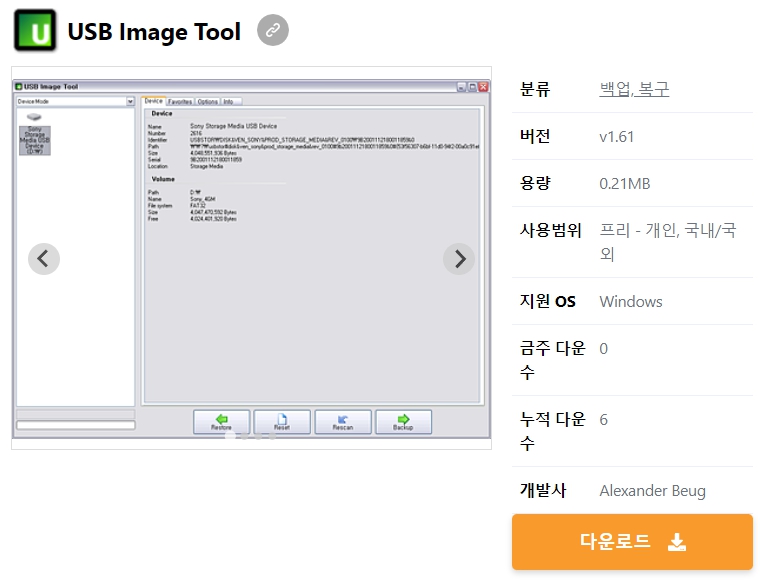Screen dimensions: 760x583
Task: Open the 백업, 복구 category link
Action: [634, 89]
